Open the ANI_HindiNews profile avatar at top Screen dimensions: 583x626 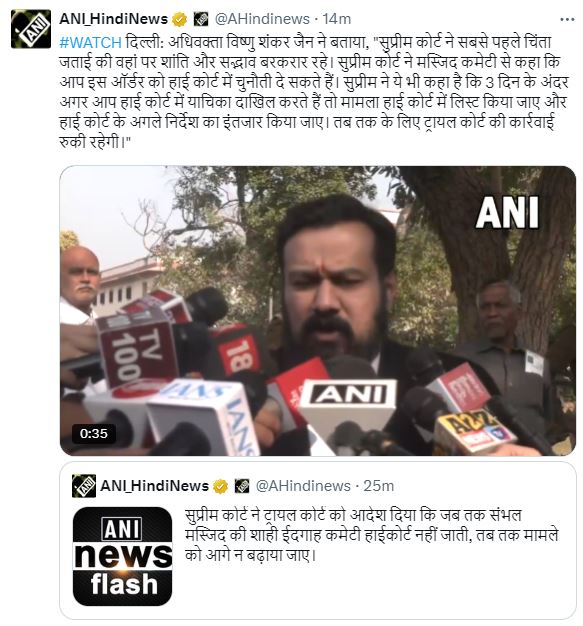[x=31, y=29]
